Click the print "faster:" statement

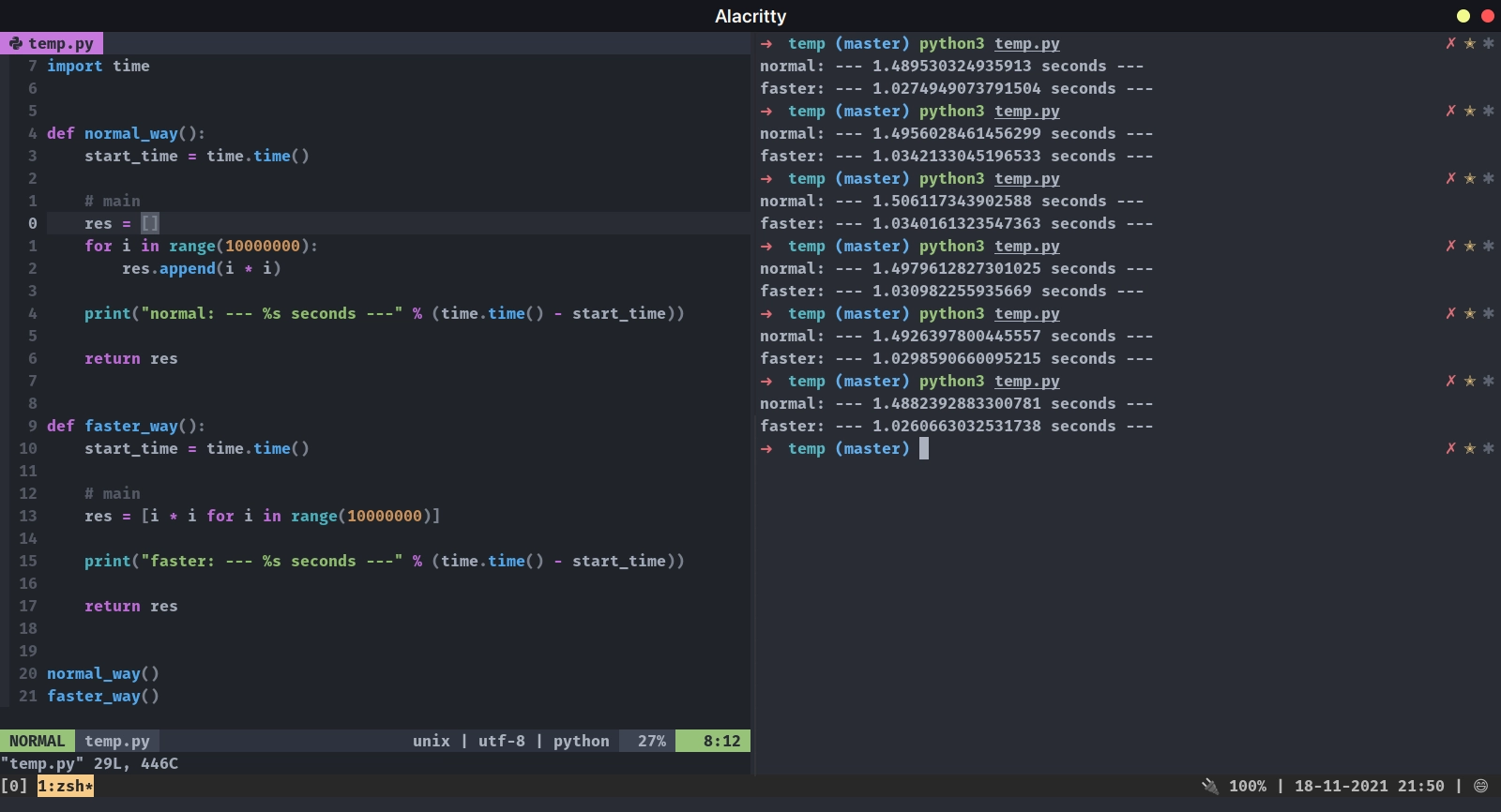click(x=385, y=561)
